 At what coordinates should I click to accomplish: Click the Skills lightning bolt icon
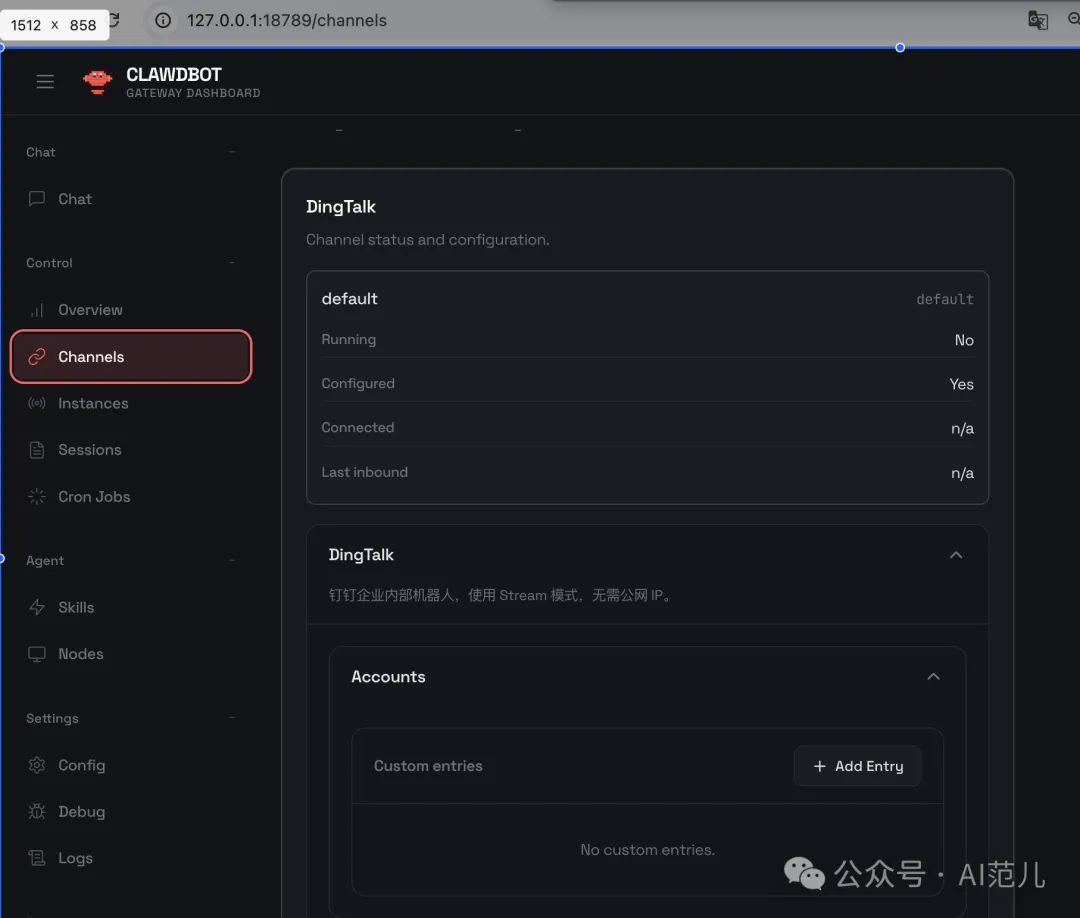(x=37, y=607)
